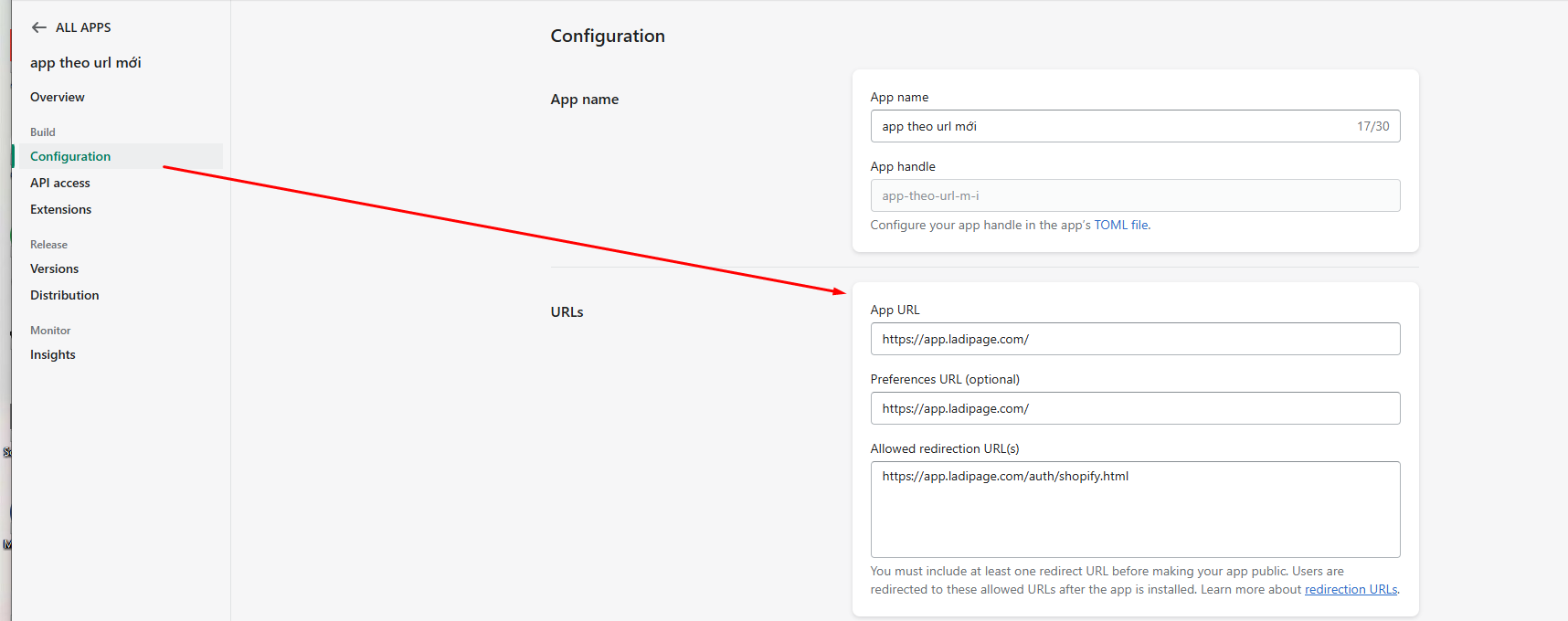Navigate to the Extensions page
Screen dimensions: 1568x621
pos(61,209)
